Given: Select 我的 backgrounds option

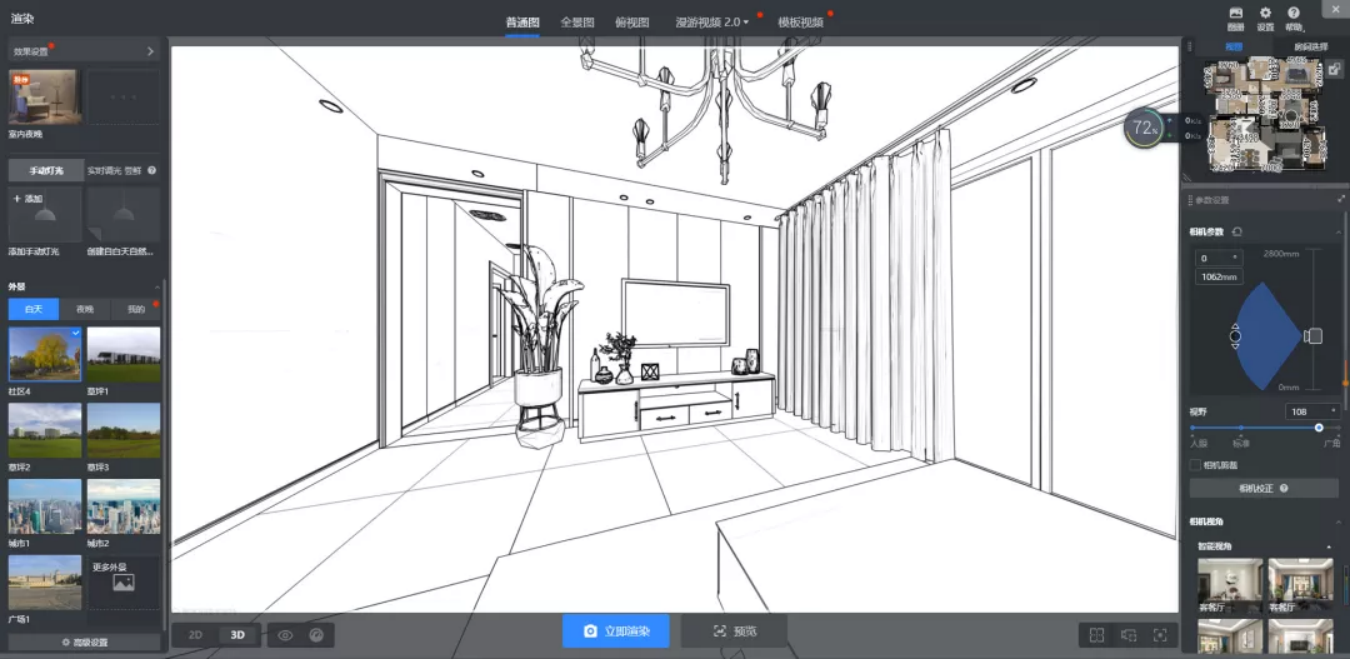Looking at the screenshot, I should [136, 309].
